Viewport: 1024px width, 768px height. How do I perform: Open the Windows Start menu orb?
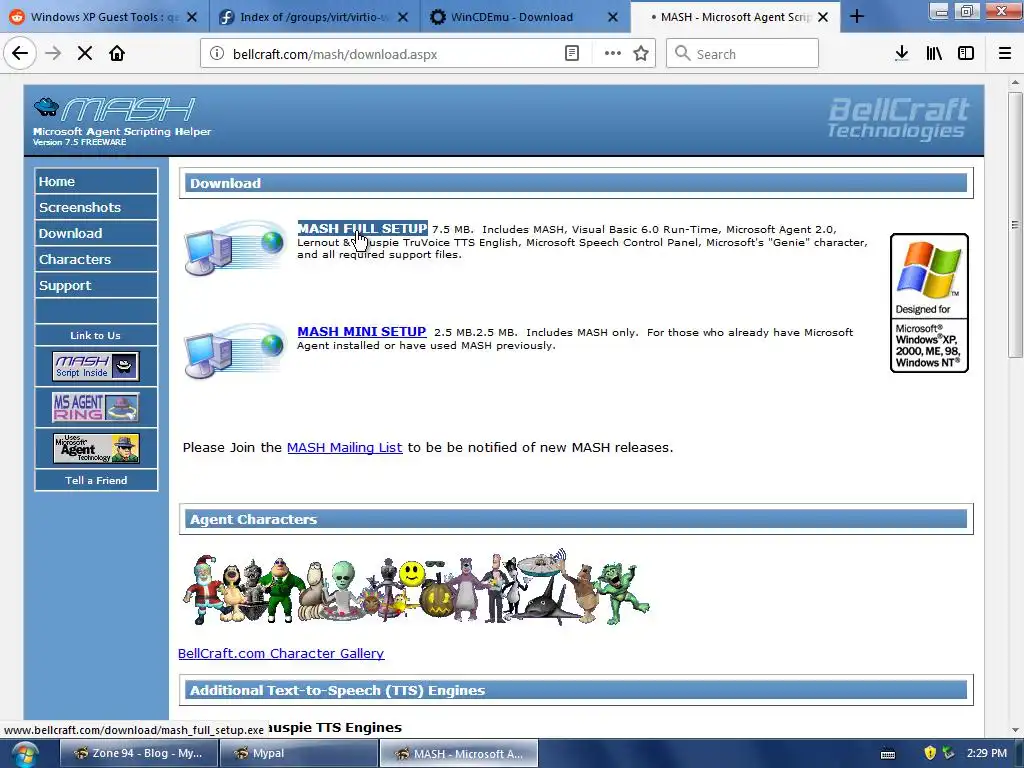25,755
